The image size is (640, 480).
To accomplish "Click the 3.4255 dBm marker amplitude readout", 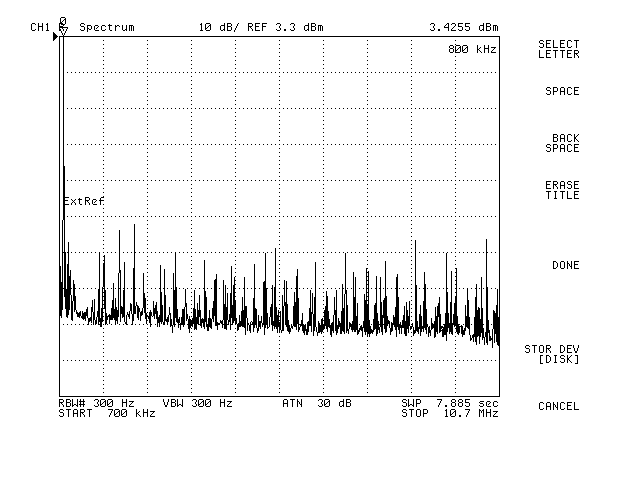I will [463, 26].
